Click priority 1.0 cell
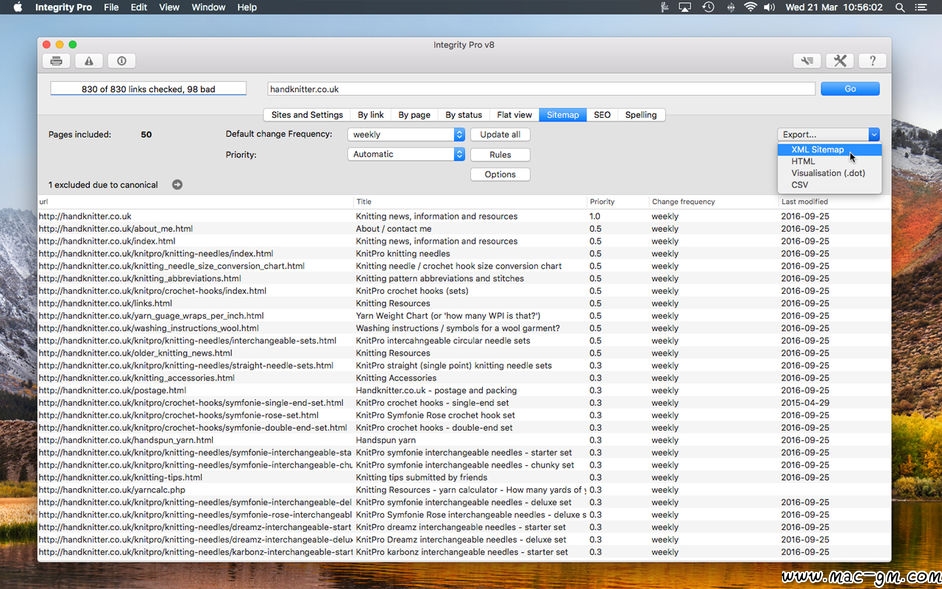The height and width of the screenshot is (589, 942). pyautogui.click(x=595, y=216)
